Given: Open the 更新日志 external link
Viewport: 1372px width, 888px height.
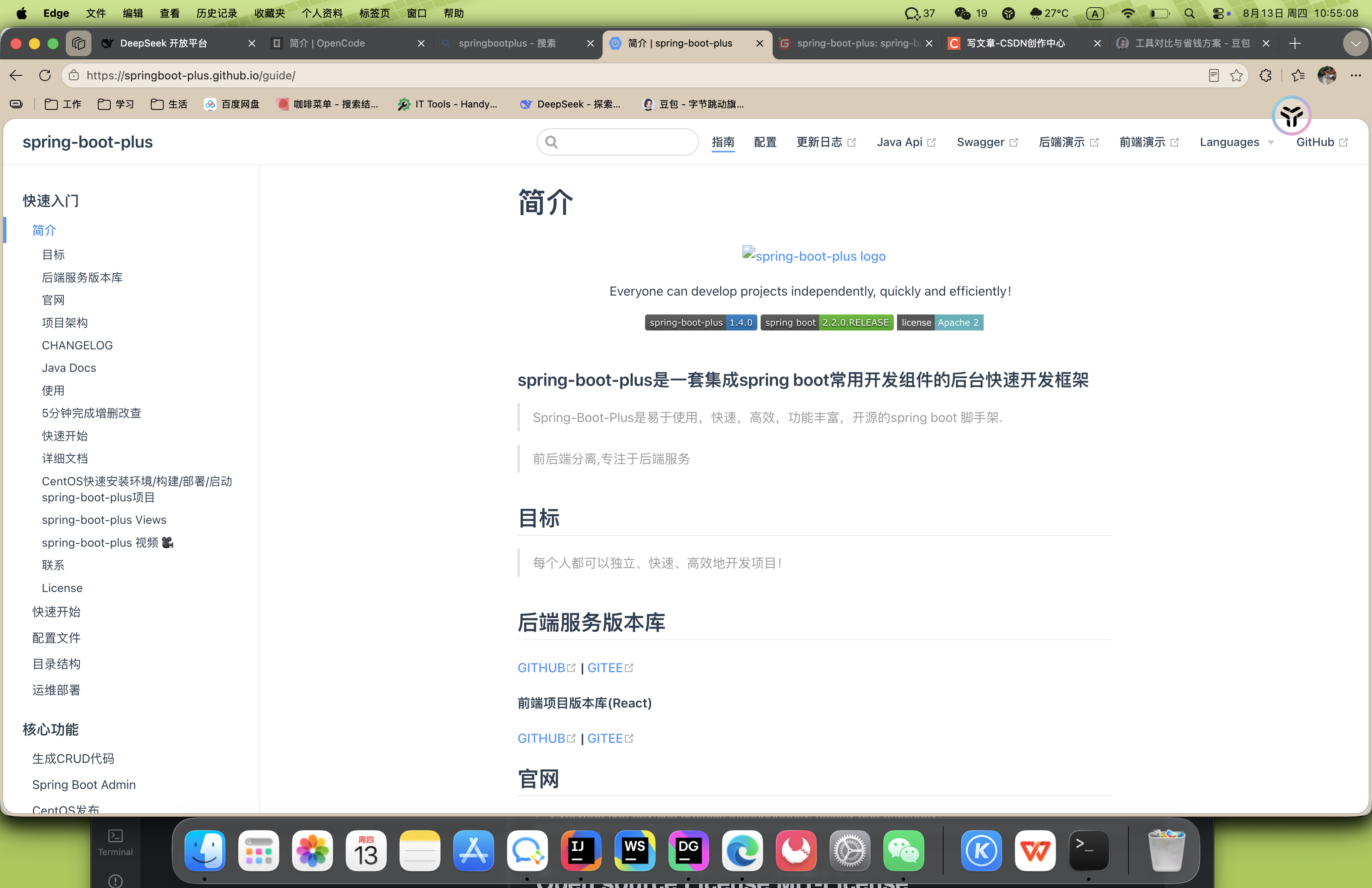Looking at the screenshot, I should point(826,142).
